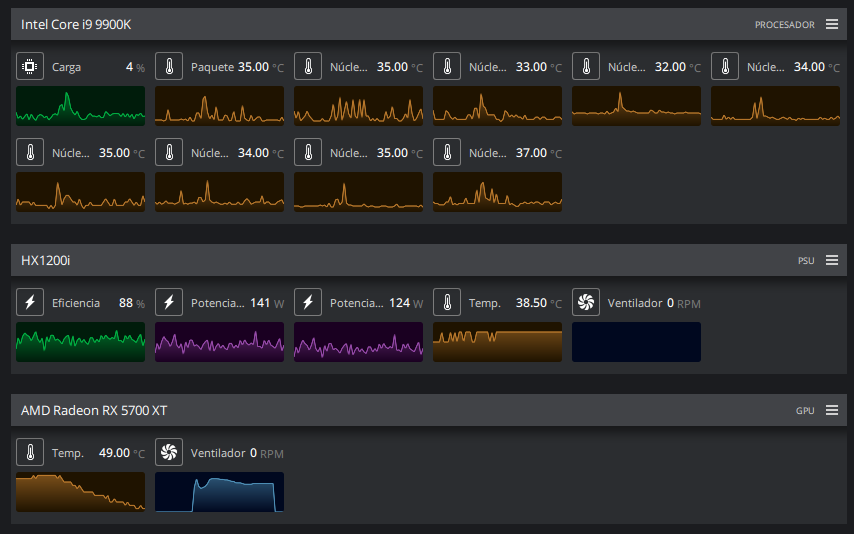
Task: Click the AMD Radeon RX 5700 XT title
Action: (94, 410)
